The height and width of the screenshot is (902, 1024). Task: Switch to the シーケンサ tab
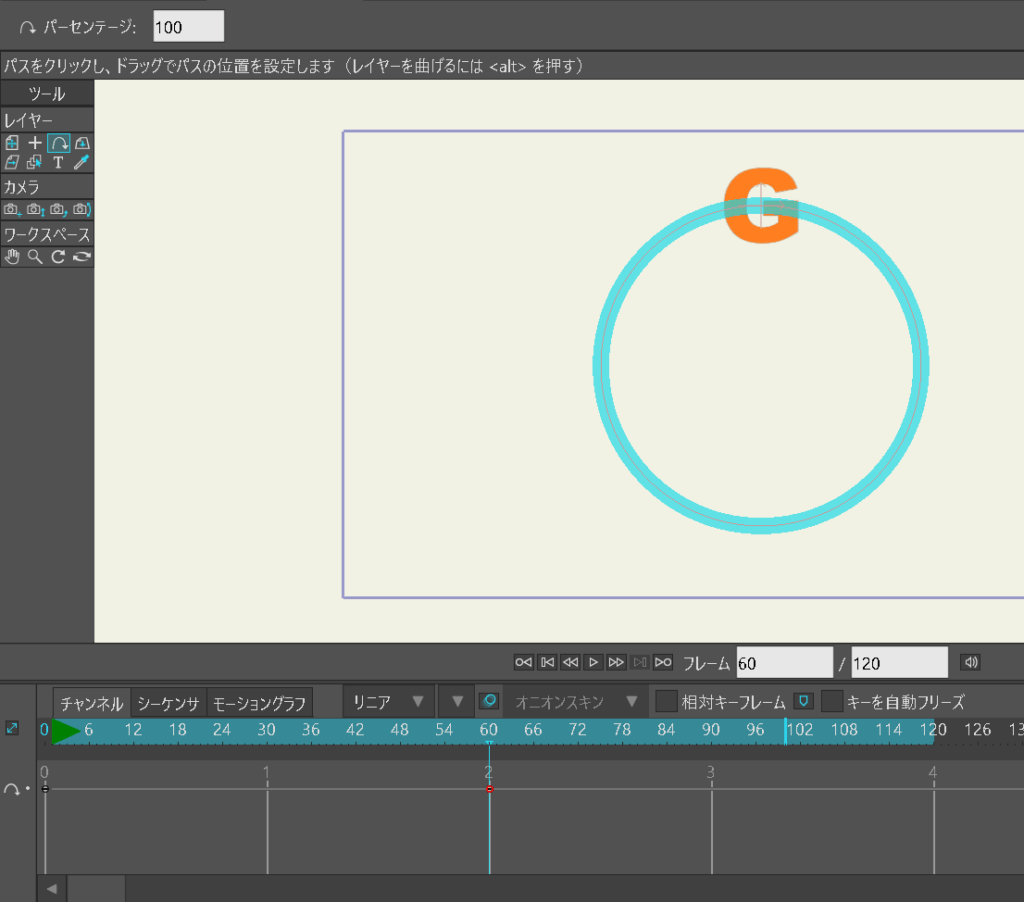pos(168,703)
